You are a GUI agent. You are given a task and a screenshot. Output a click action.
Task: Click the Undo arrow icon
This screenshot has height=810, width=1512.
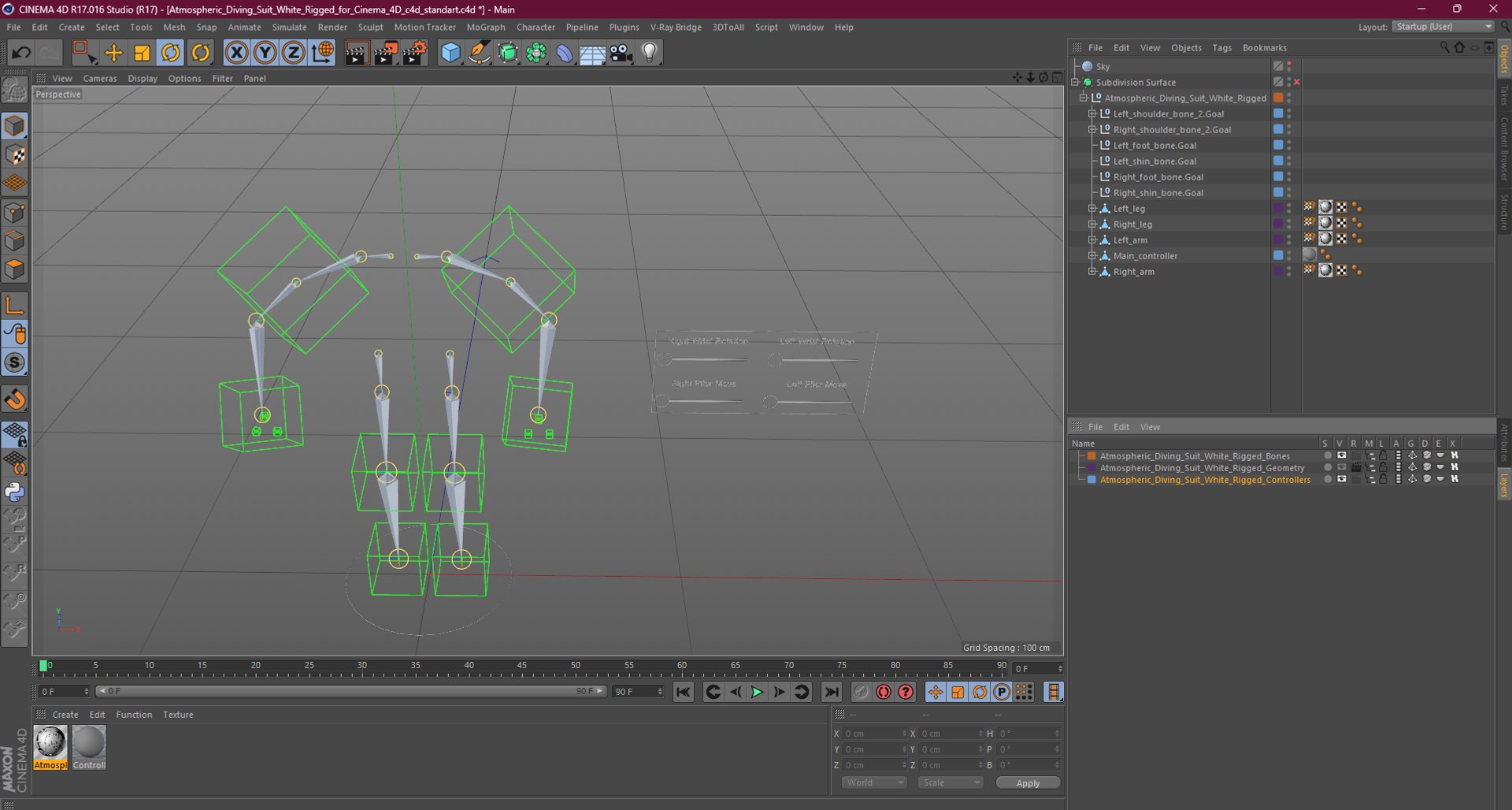[x=21, y=53]
